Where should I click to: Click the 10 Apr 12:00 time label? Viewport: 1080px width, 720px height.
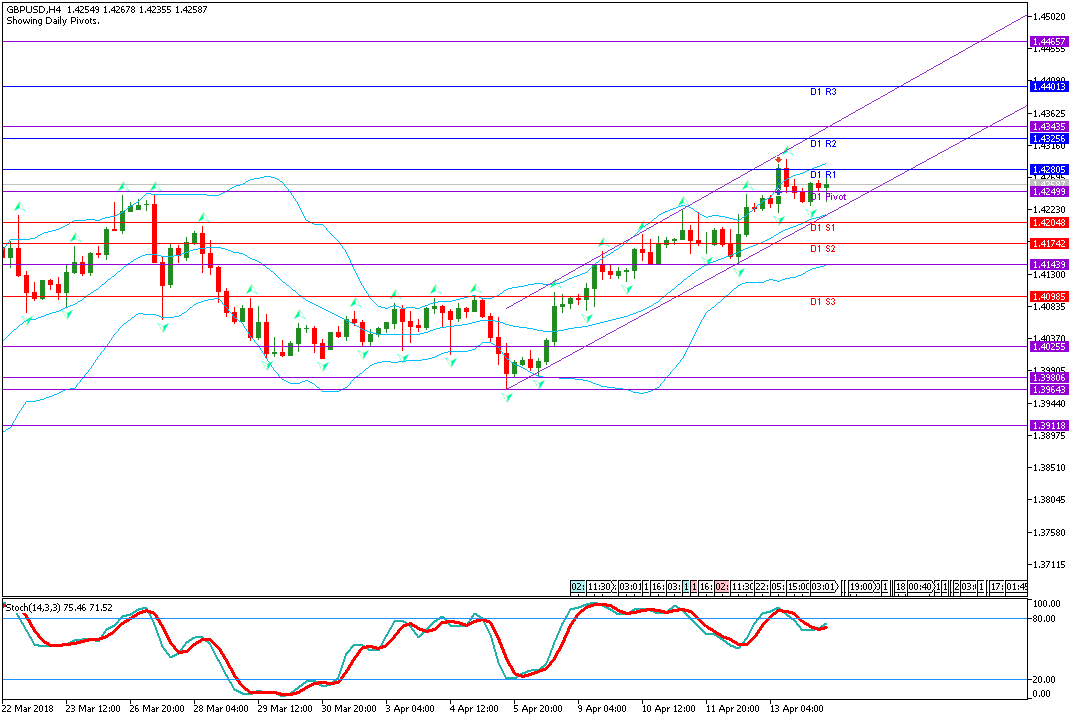click(x=668, y=709)
